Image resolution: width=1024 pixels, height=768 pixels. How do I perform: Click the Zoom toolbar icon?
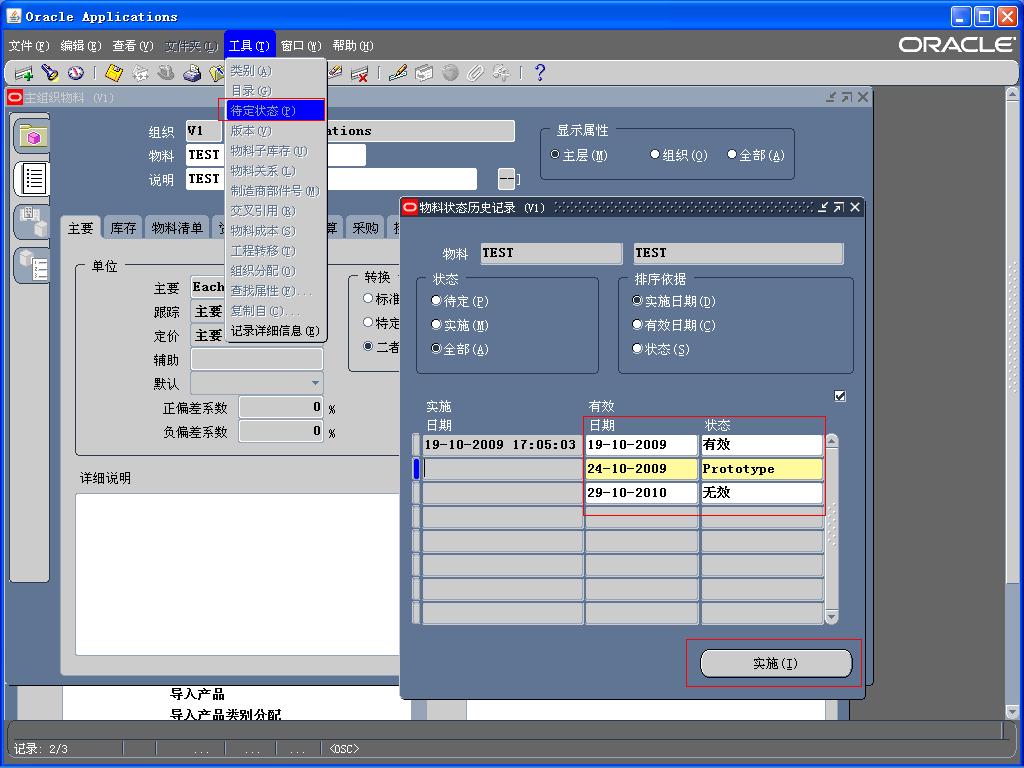tap(424, 73)
